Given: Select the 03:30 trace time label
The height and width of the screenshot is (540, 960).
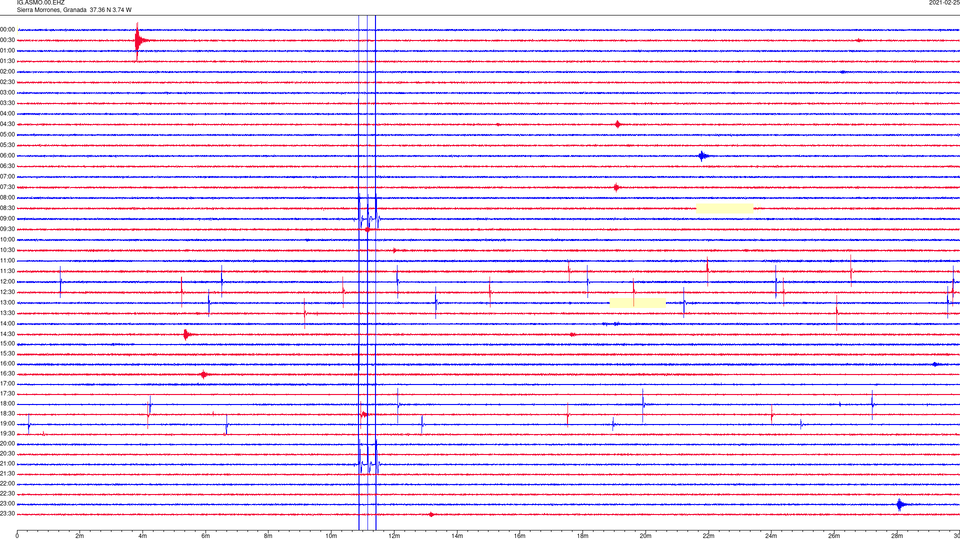Looking at the screenshot, I should pos(8,103).
